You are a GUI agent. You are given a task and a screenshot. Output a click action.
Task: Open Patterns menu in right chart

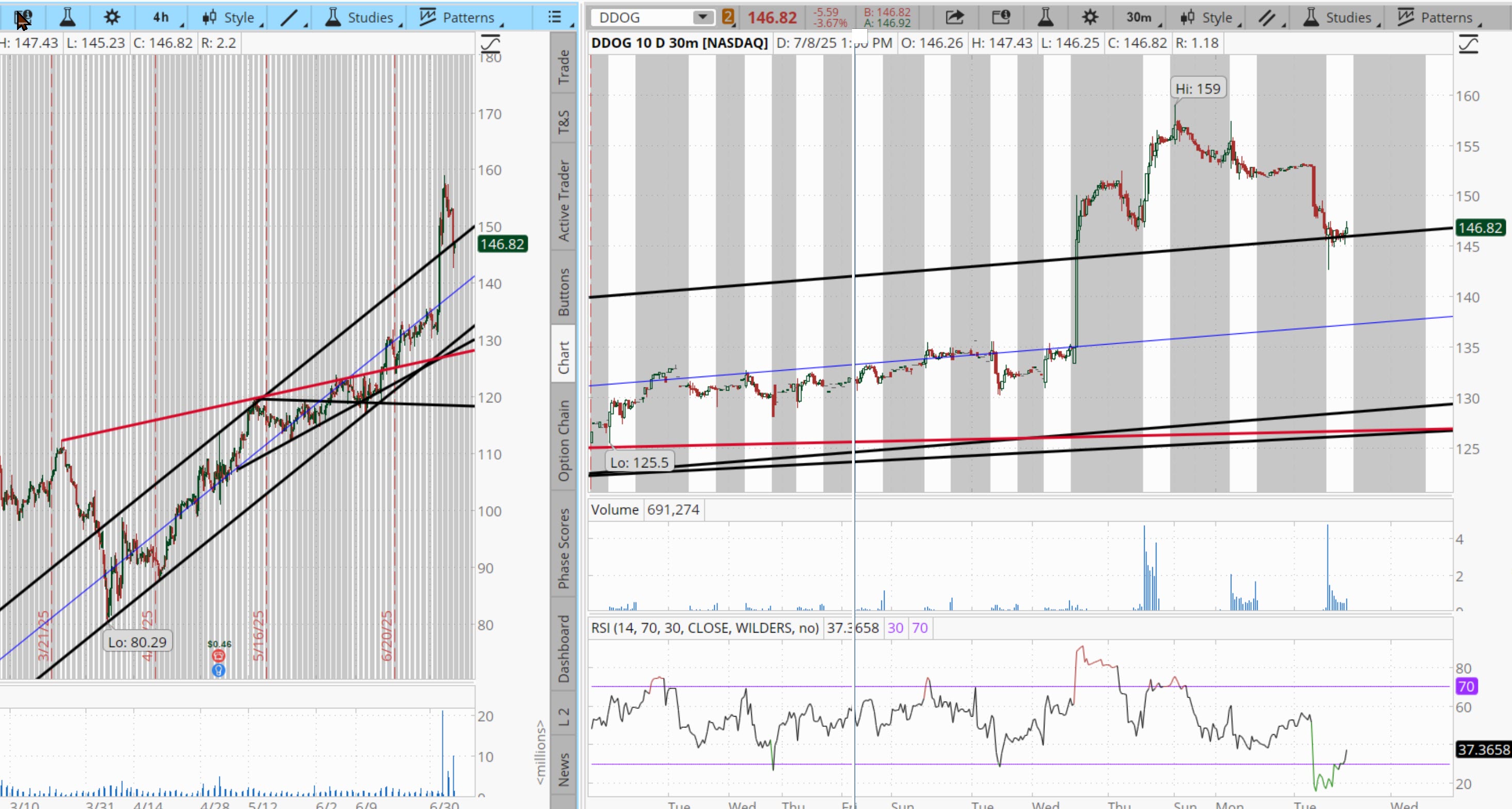tap(1439, 17)
